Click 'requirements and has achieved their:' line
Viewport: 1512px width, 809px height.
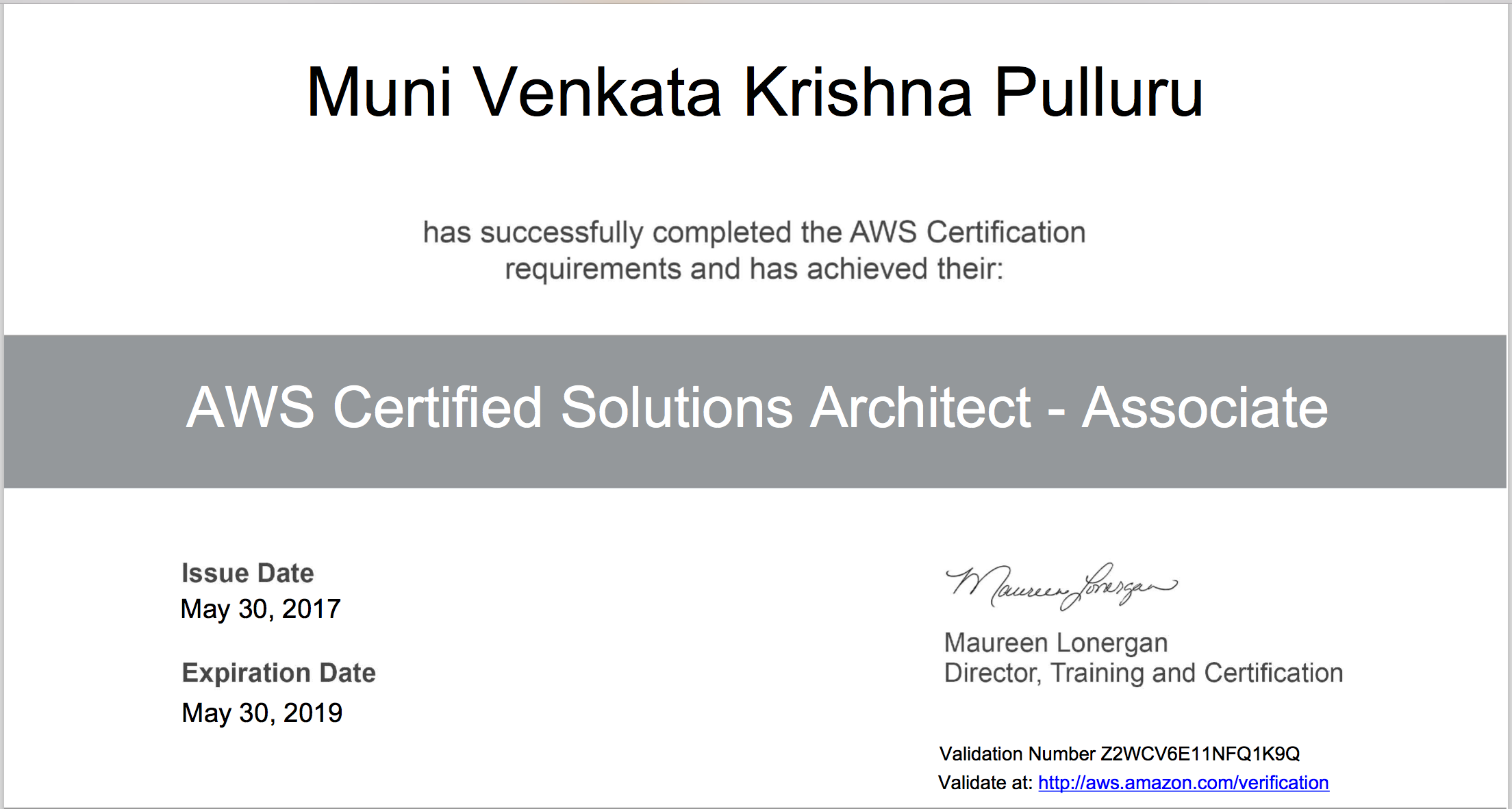pyautogui.click(x=754, y=269)
